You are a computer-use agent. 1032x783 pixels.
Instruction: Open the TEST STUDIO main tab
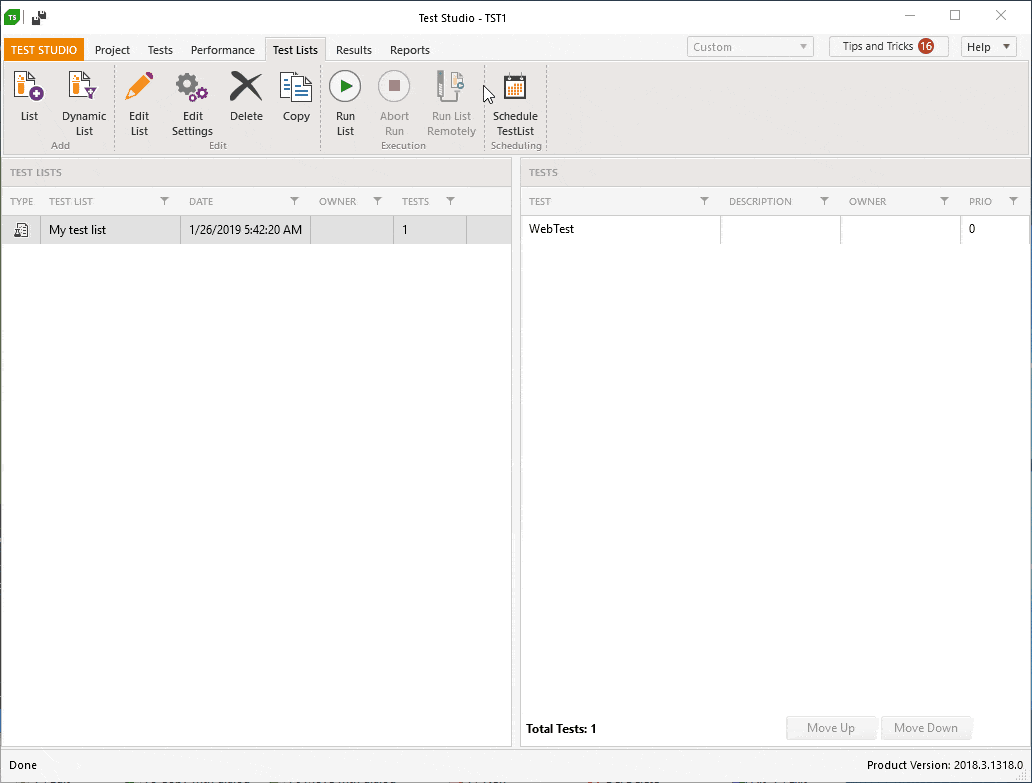pos(43,50)
